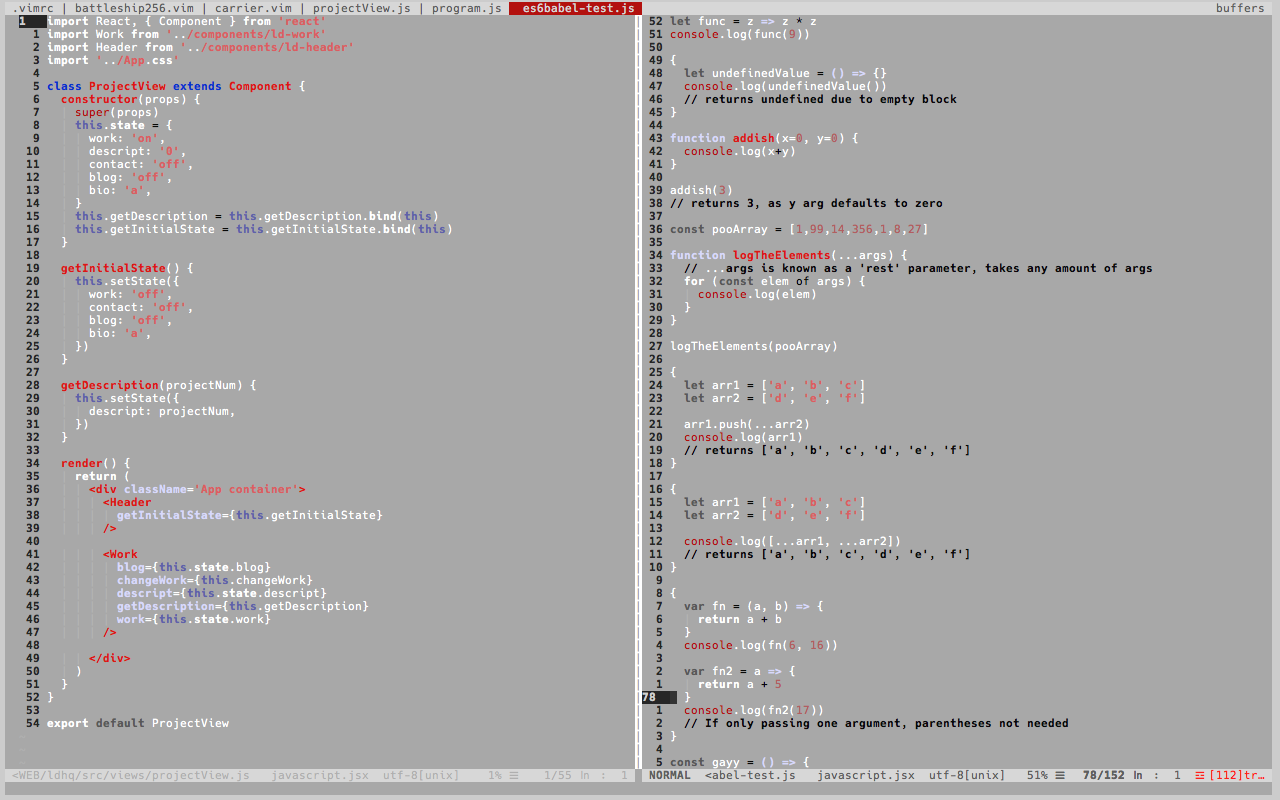Click "import Work from '../components/ld-work'" line

187,34
